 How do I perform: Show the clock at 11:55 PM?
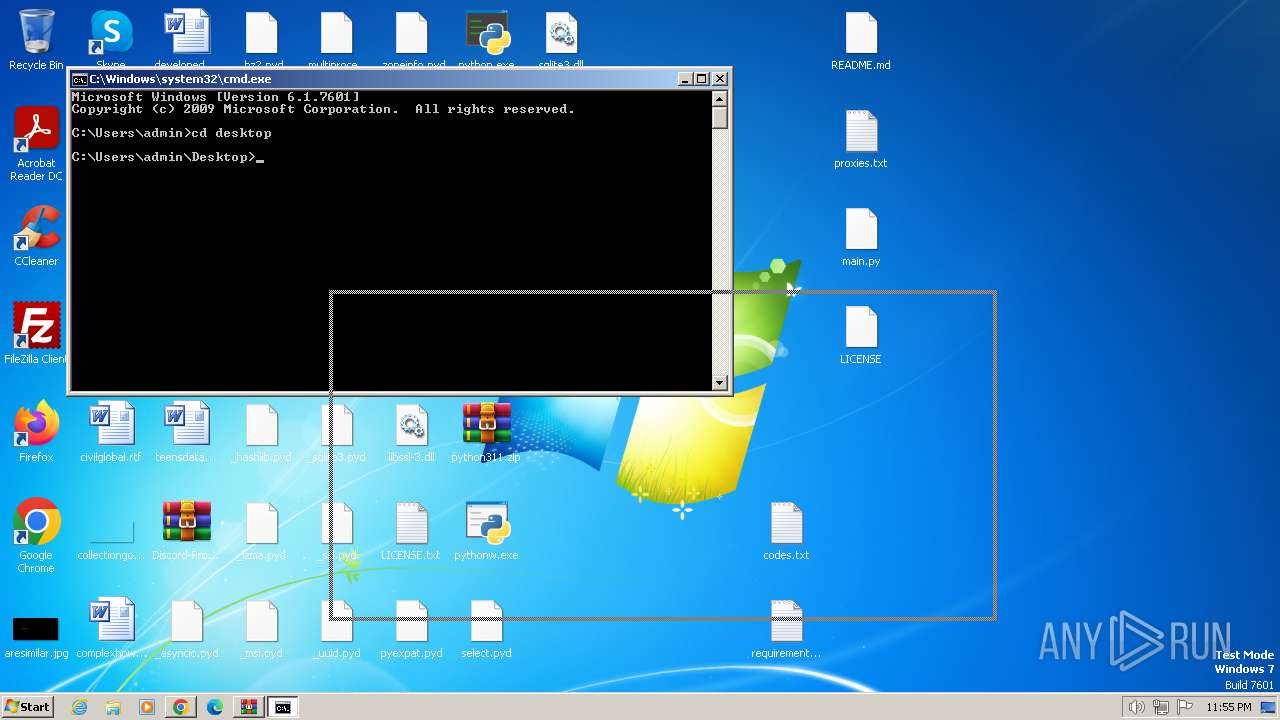[x=1229, y=707]
